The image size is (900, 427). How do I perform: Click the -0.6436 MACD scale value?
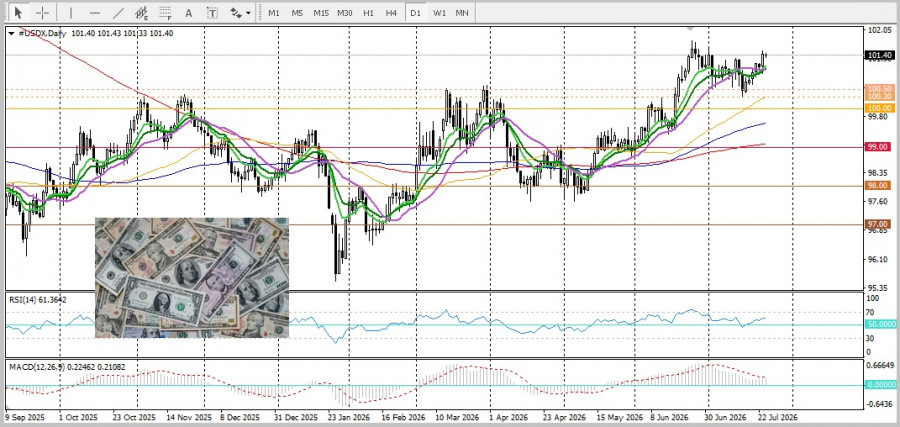pyautogui.click(x=880, y=403)
